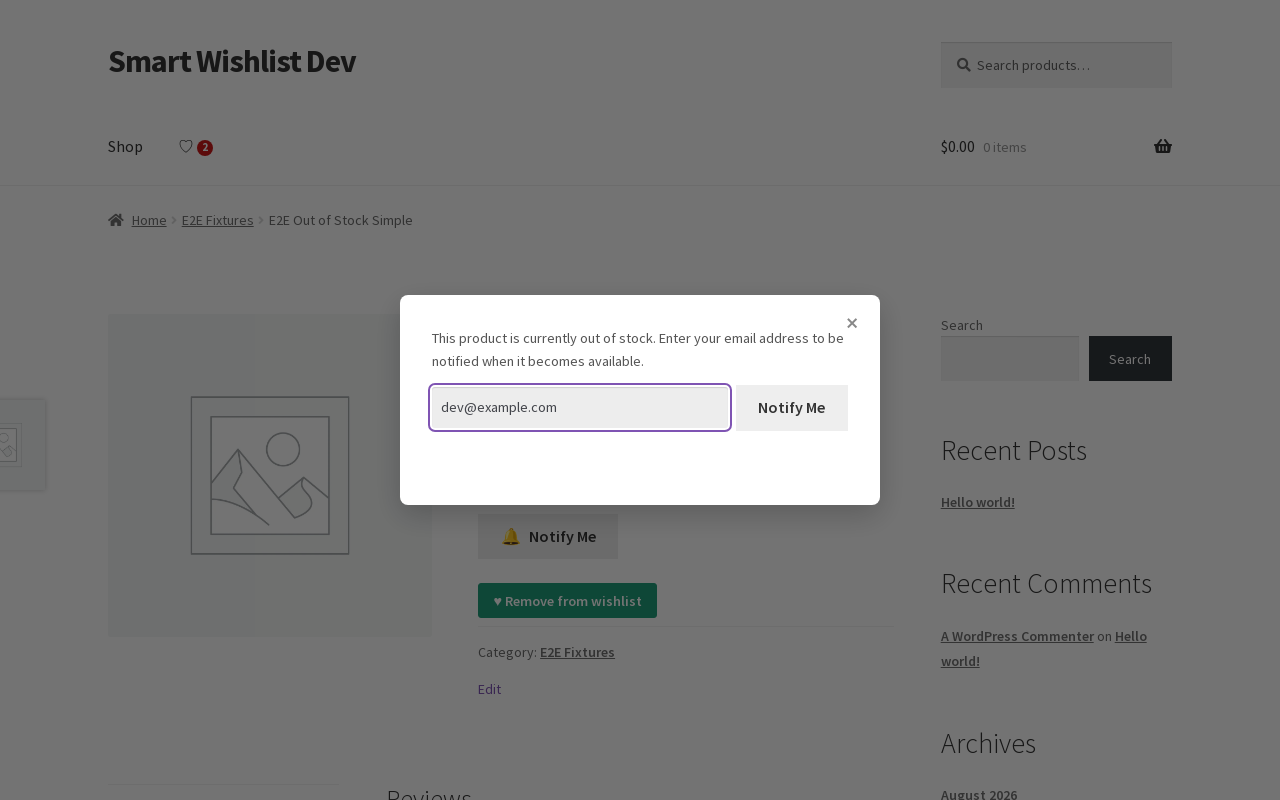Image resolution: width=1280 pixels, height=800 pixels.
Task: Click the Recent Comments heading
Action: (x=1046, y=584)
